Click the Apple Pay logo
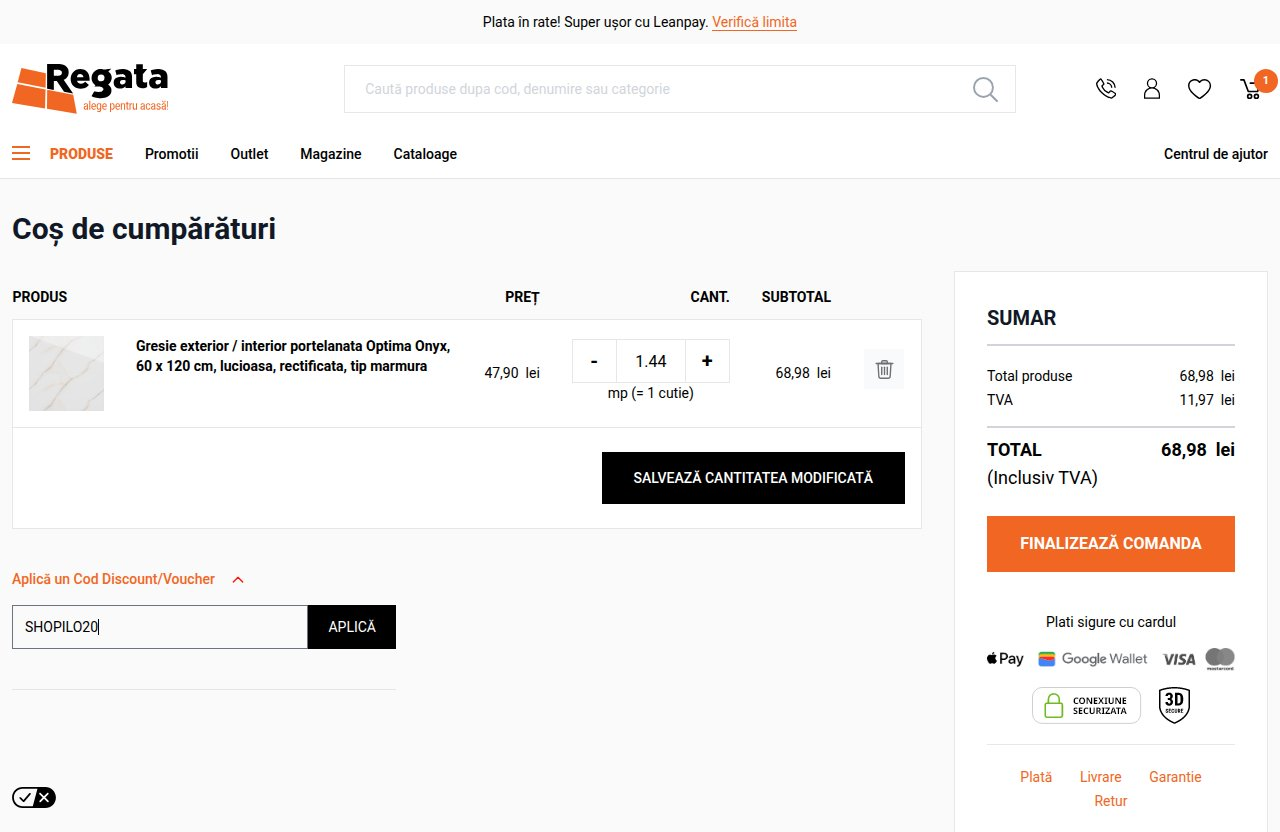Screen dimensions: 1280x832 [x=1005, y=659]
